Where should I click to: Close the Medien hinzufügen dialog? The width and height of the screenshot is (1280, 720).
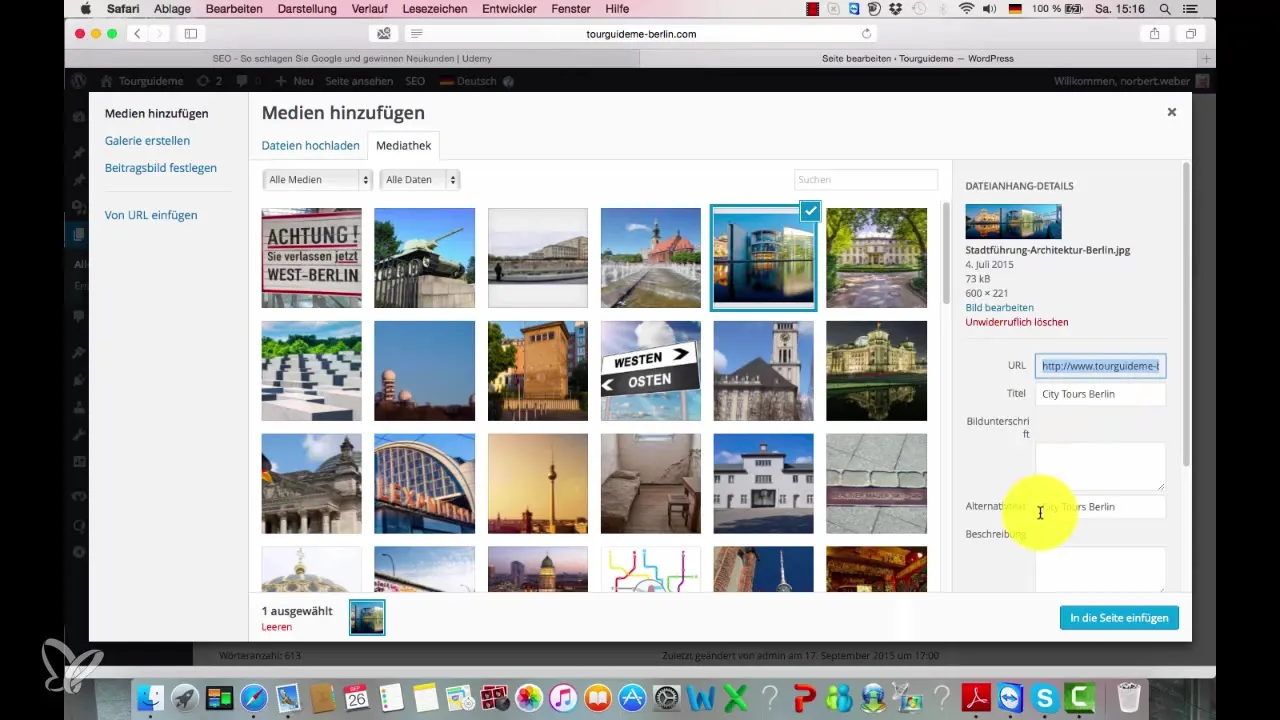[1171, 112]
